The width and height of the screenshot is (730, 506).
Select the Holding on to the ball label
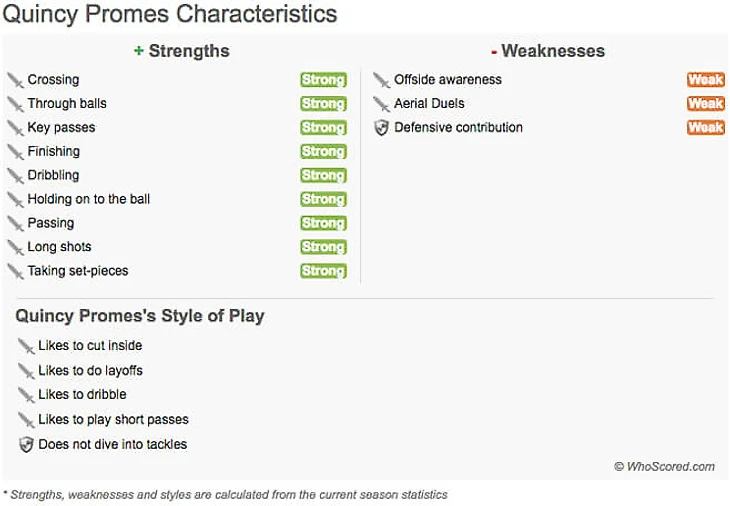pos(89,199)
